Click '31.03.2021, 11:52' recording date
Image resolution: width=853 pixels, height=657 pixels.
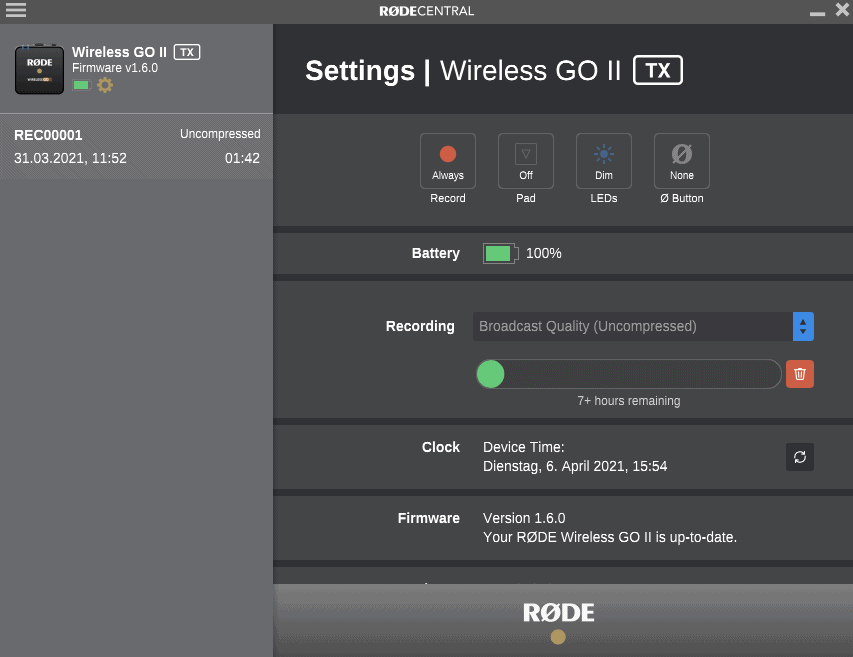[x=70, y=158]
